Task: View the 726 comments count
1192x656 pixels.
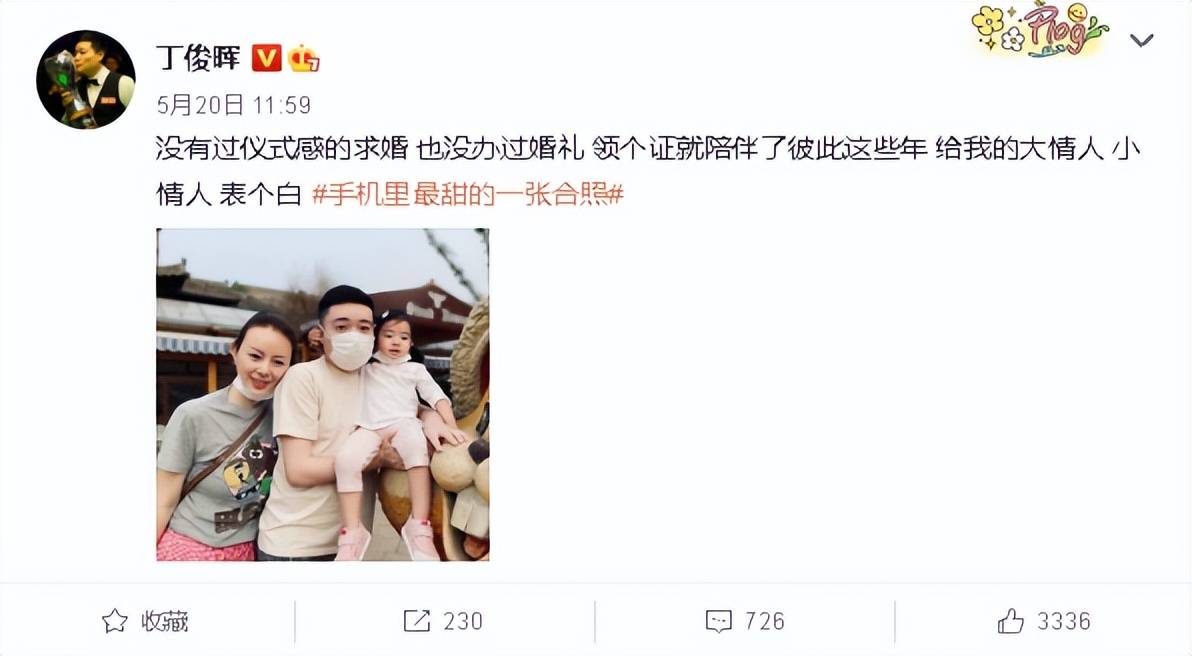Action: (764, 621)
